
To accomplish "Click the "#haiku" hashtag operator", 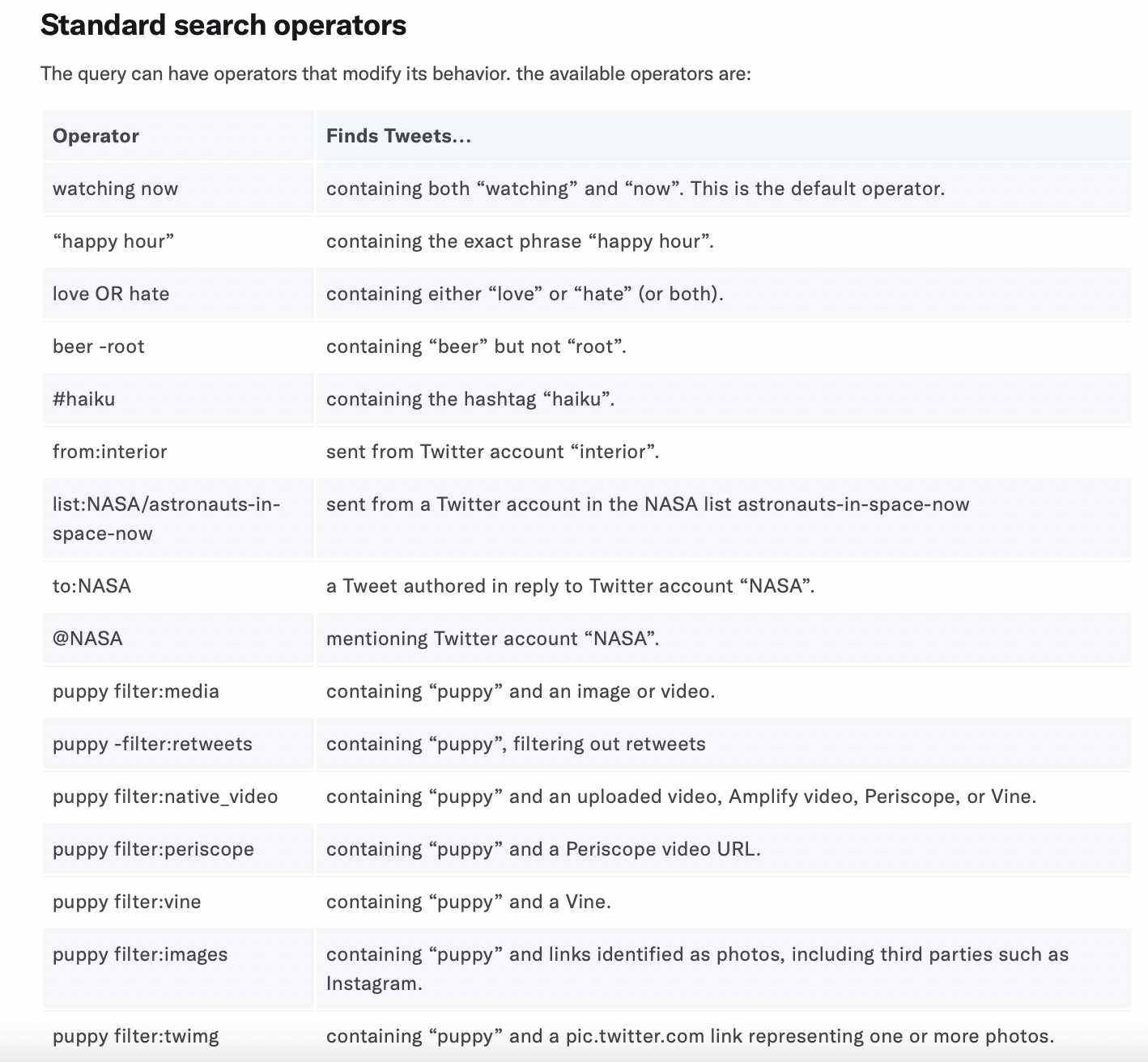I will [84, 399].
